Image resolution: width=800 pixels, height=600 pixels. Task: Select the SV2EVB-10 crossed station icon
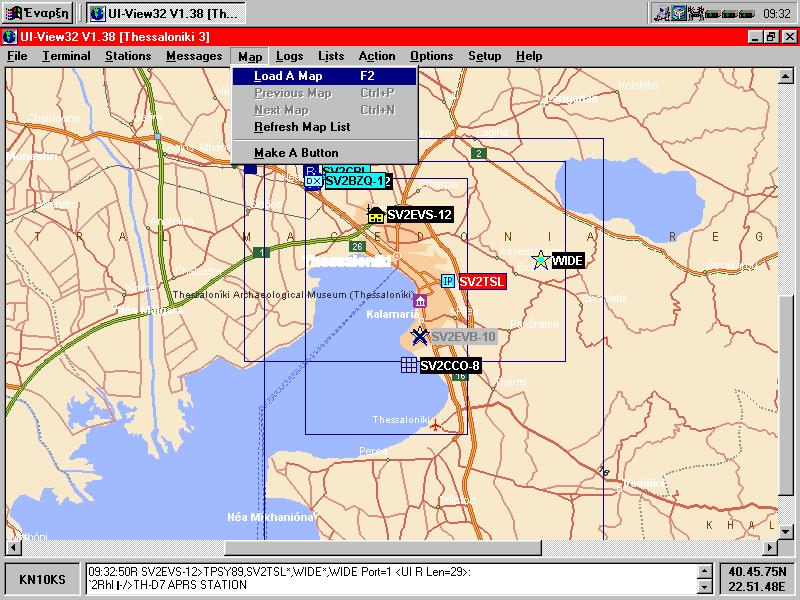pyautogui.click(x=420, y=336)
